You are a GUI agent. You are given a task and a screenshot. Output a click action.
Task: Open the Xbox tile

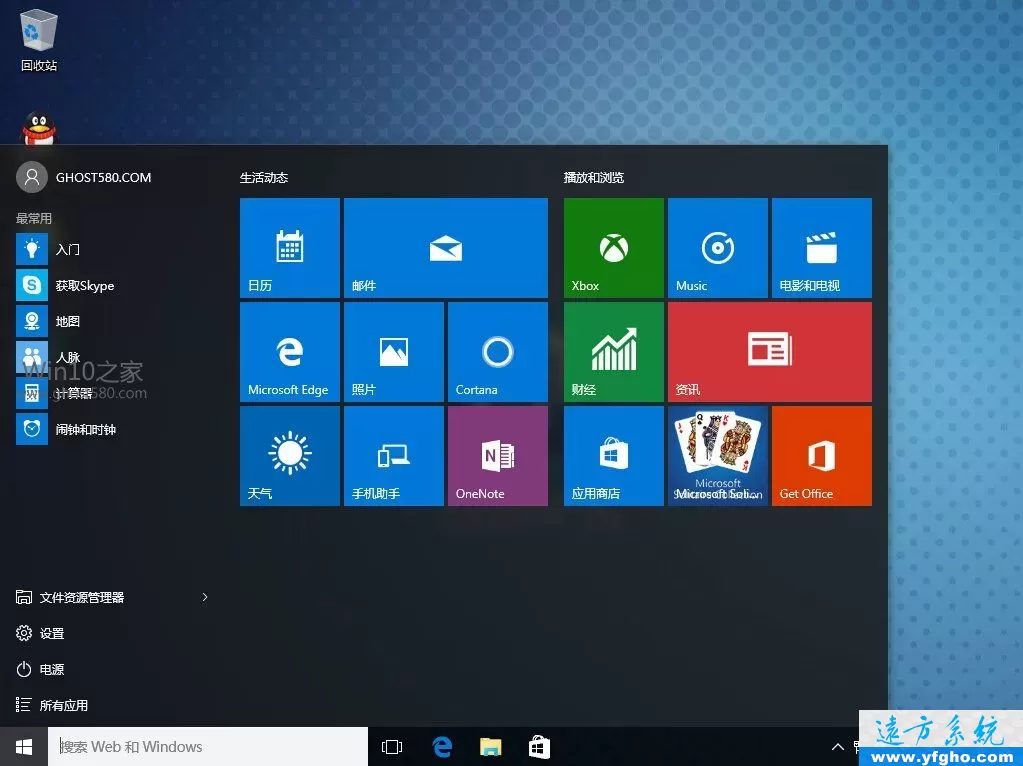click(x=613, y=248)
